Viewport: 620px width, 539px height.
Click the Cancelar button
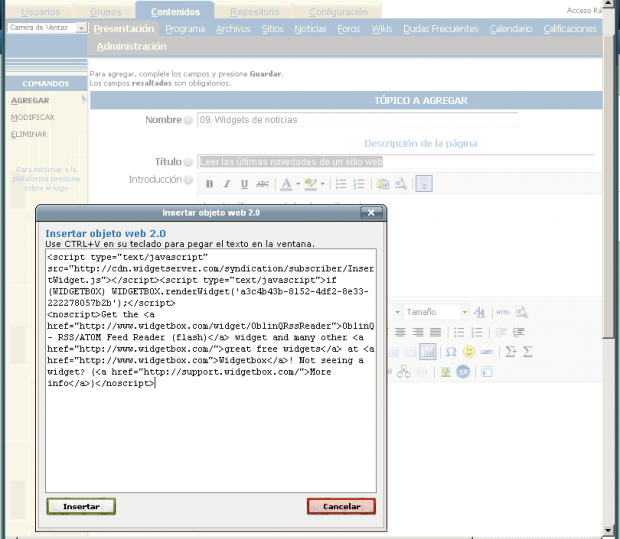click(341, 506)
